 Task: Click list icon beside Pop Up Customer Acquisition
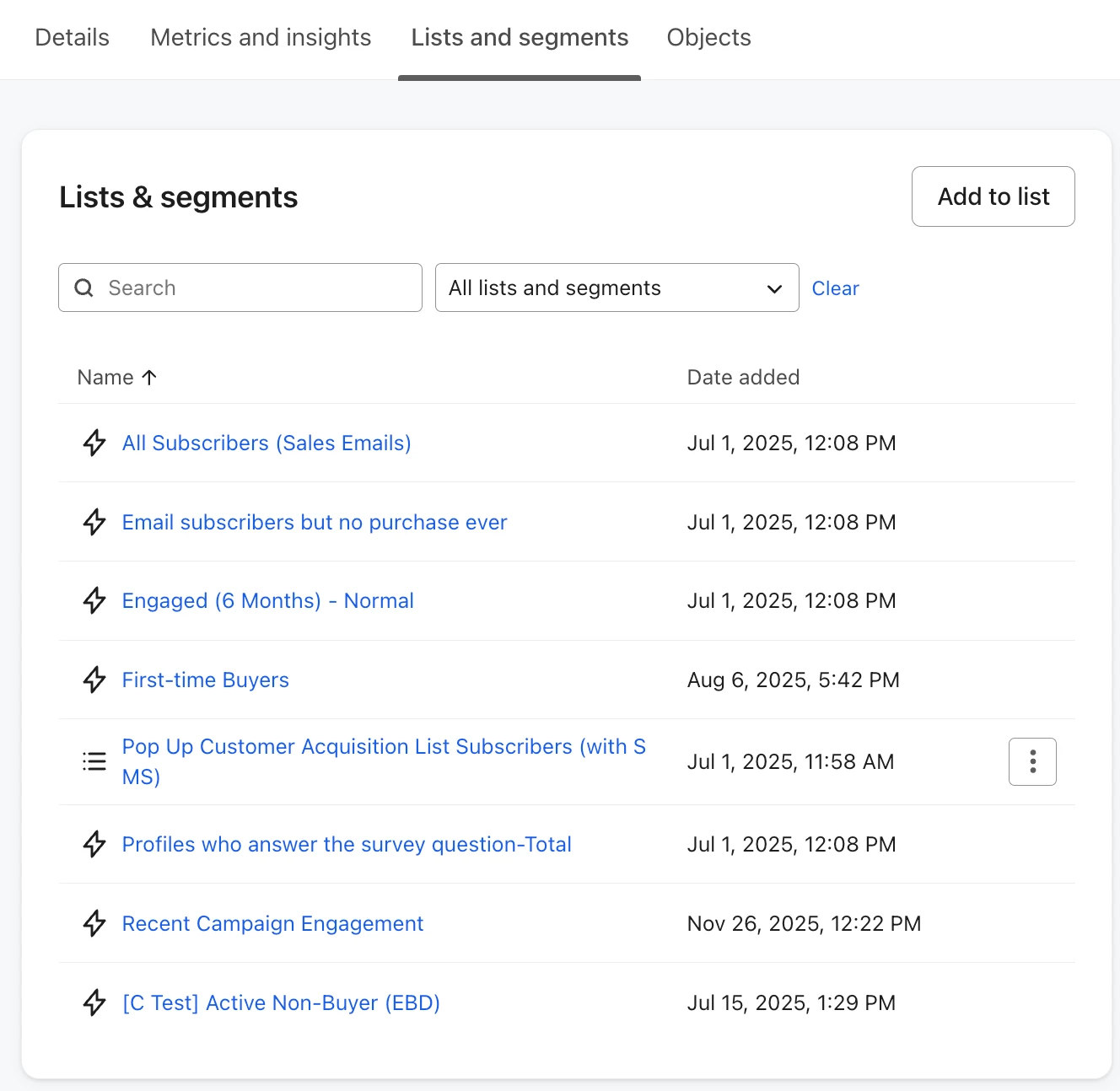94,761
